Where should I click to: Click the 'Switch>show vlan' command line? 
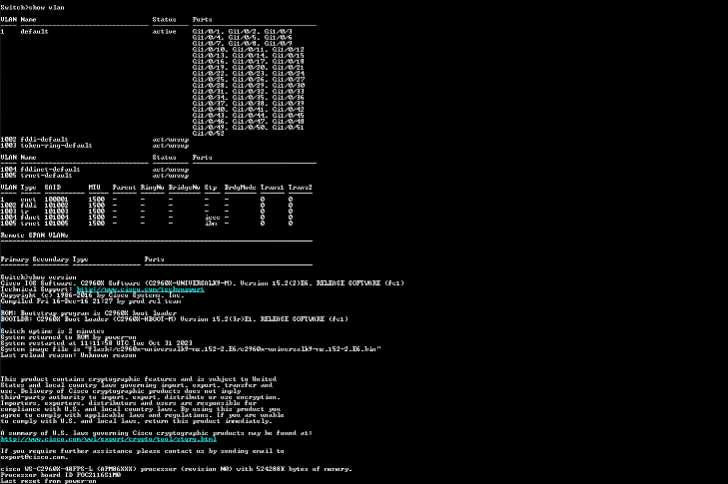[32, 7]
